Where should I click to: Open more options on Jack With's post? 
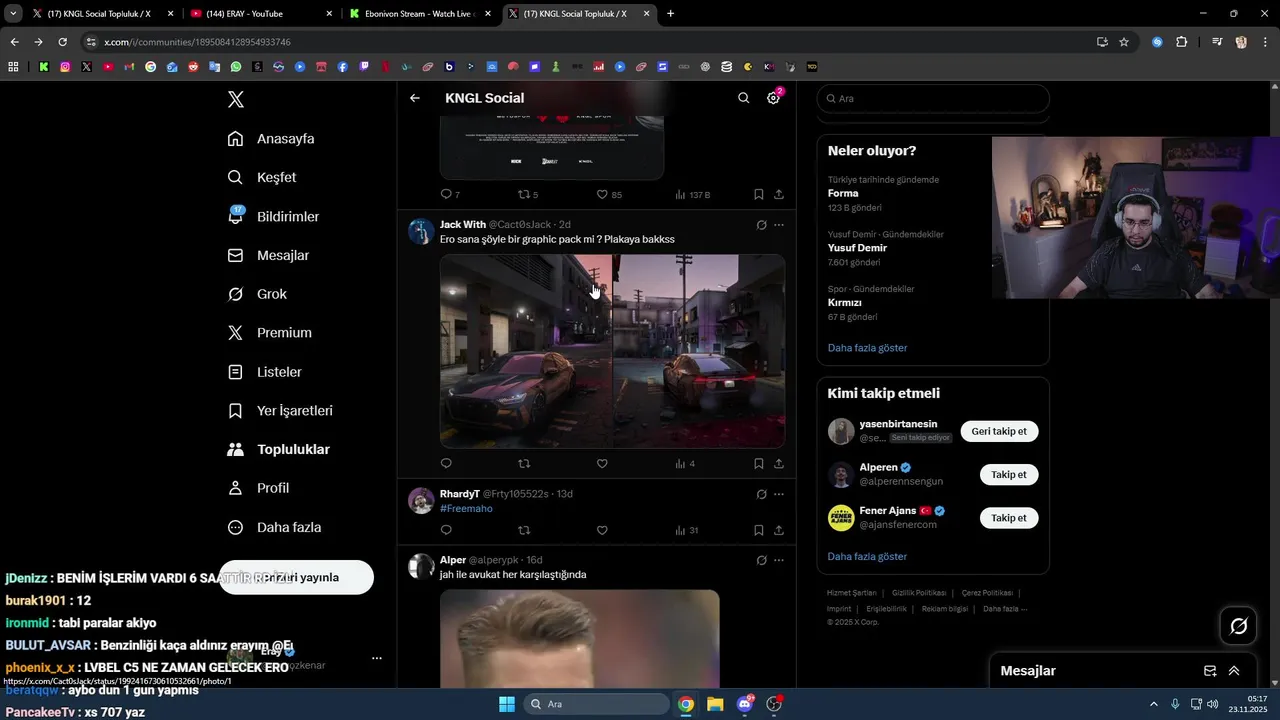click(779, 225)
